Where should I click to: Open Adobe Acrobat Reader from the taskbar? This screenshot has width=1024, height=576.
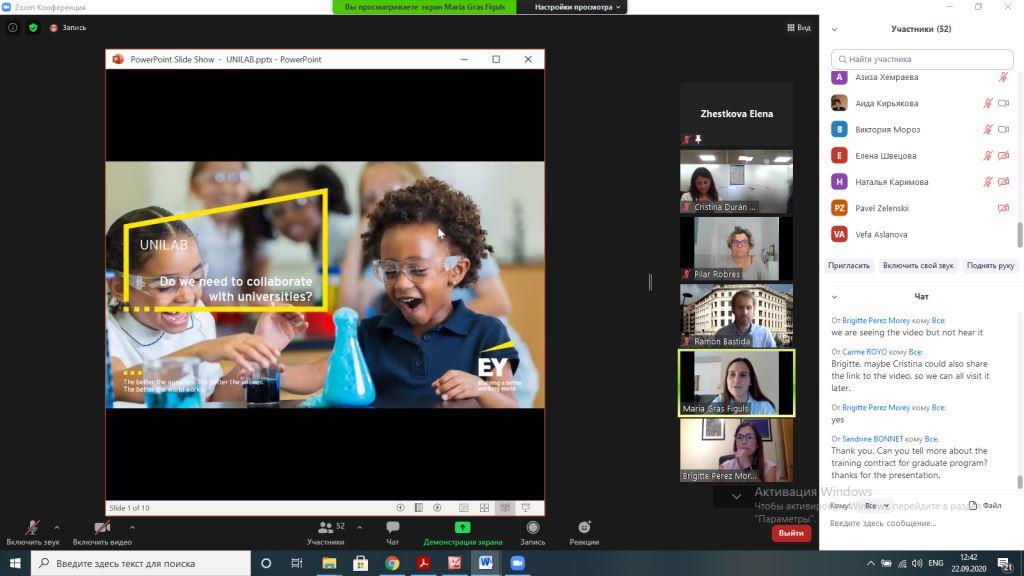point(423,563)
